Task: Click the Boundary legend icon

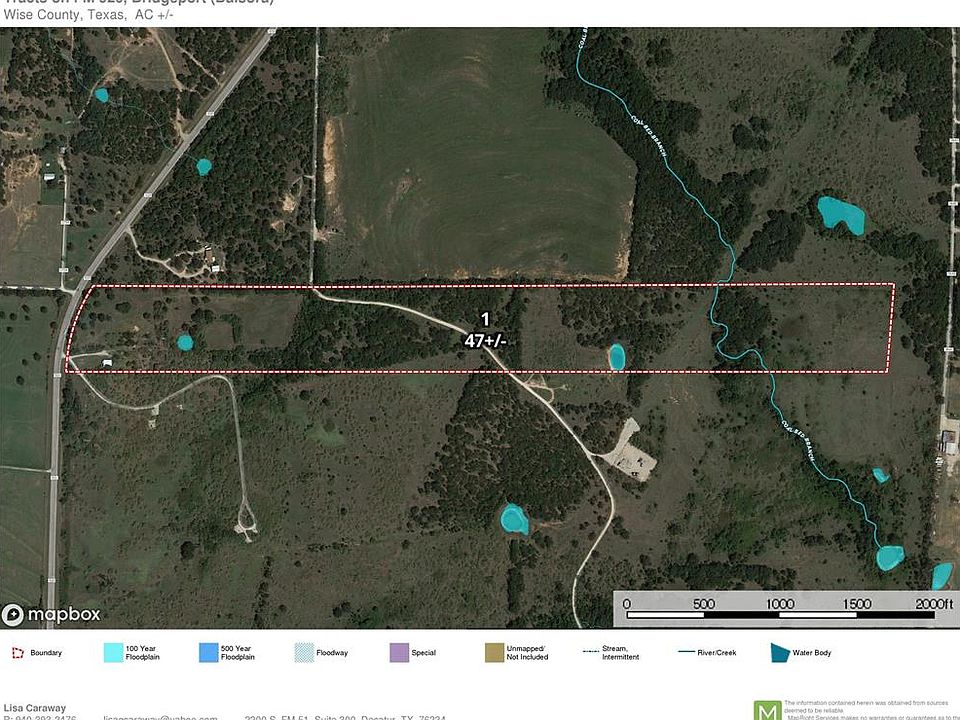Action: (x=18, y=653)
